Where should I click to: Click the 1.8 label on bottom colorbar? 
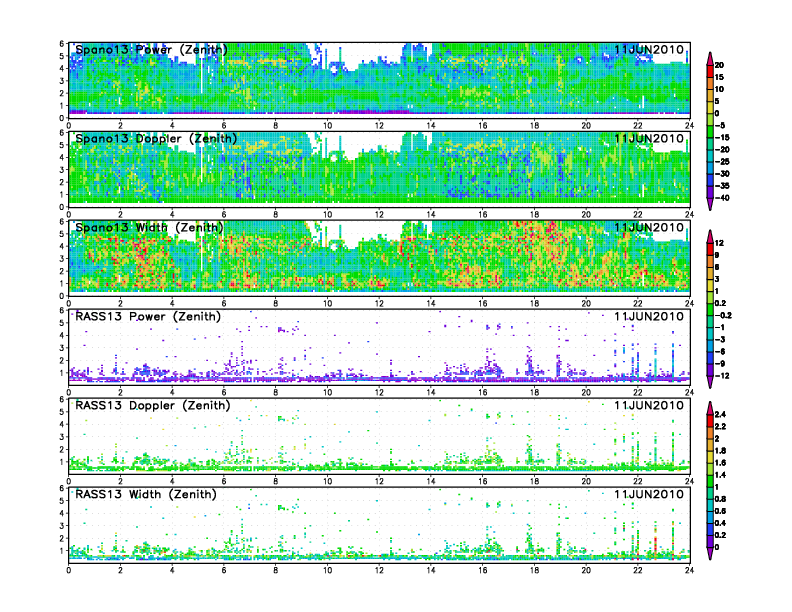point(720,450)
